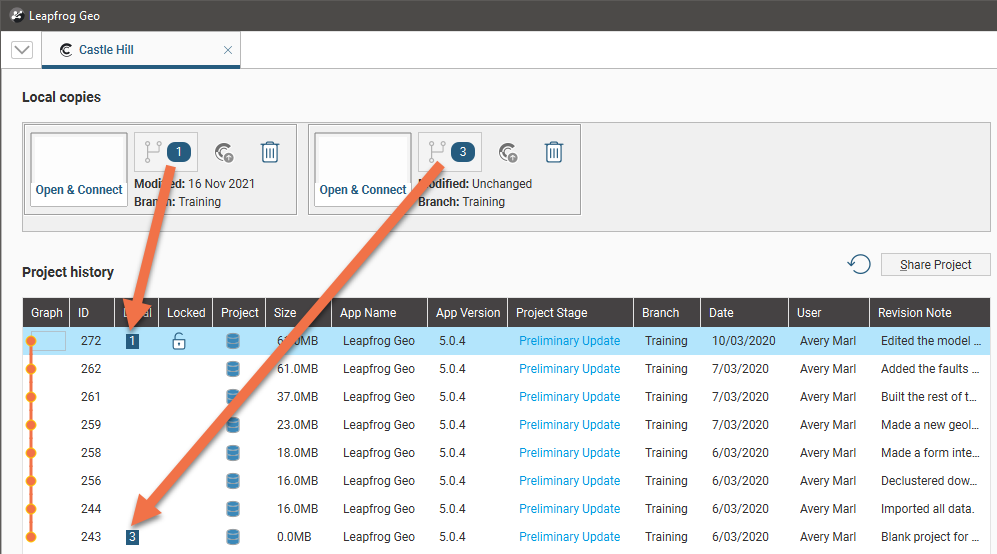The width and height of the screenshot is (997, 554).
Task: Click the Share Project button
Action: click(935, 265)
